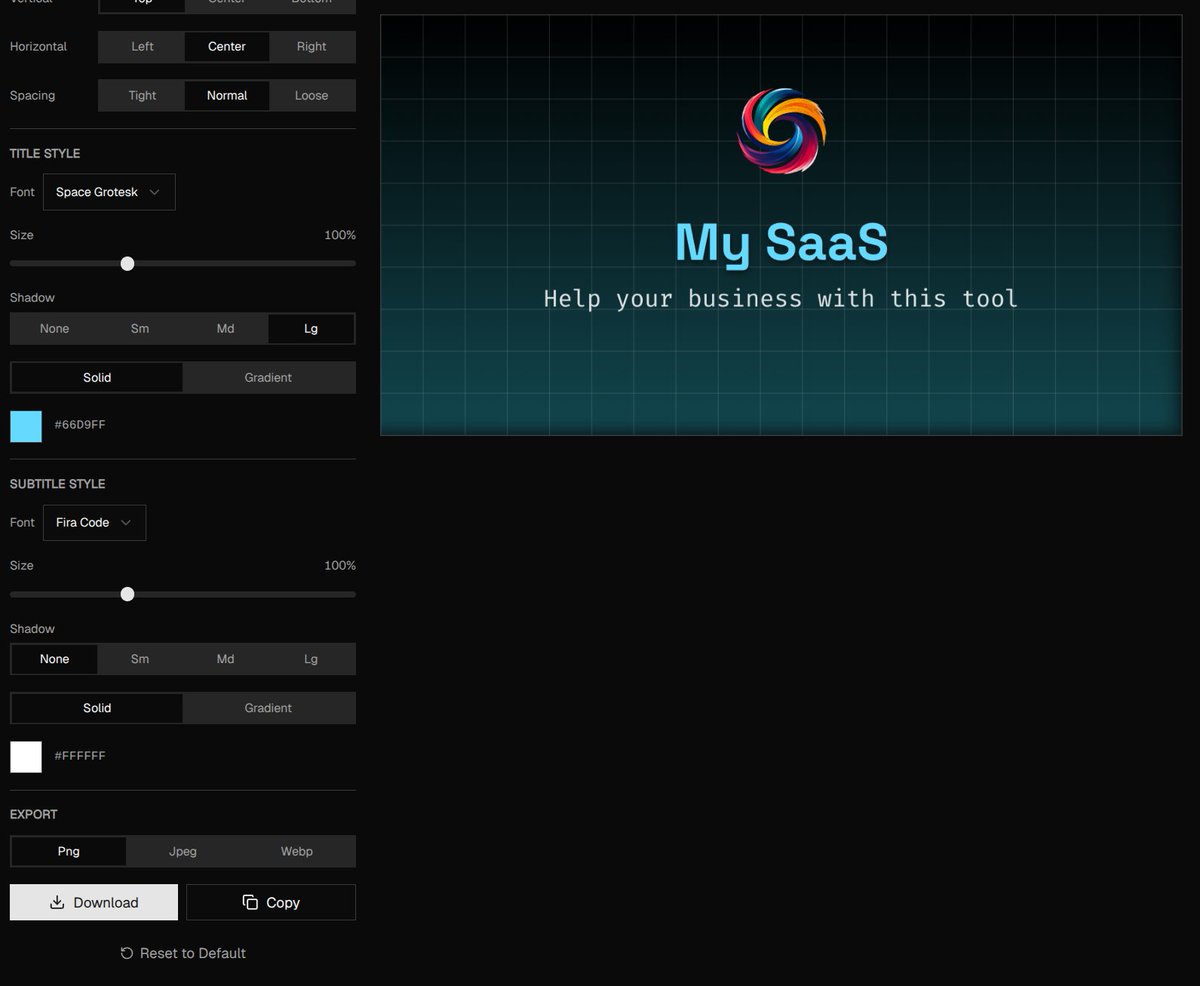Screen dimensions: 1200x986
Task: Select subtitle shadow Sm
Action: click(140, 659)
